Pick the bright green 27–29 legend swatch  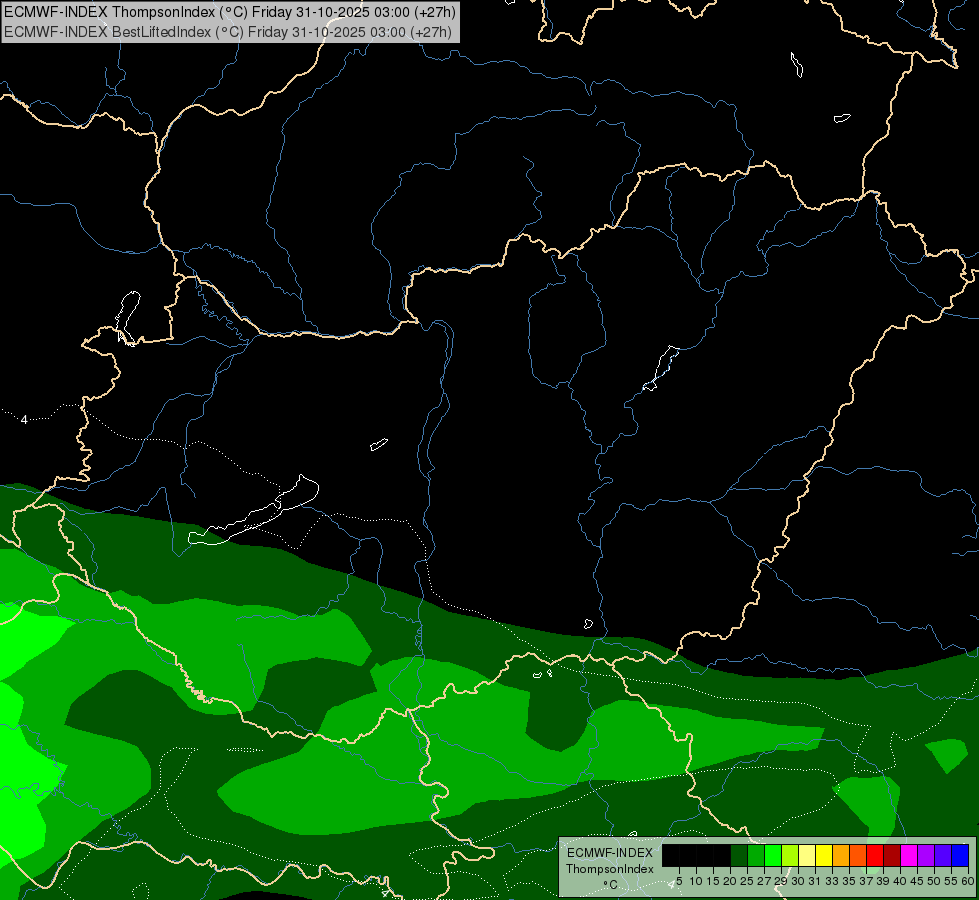coord(773,855)
